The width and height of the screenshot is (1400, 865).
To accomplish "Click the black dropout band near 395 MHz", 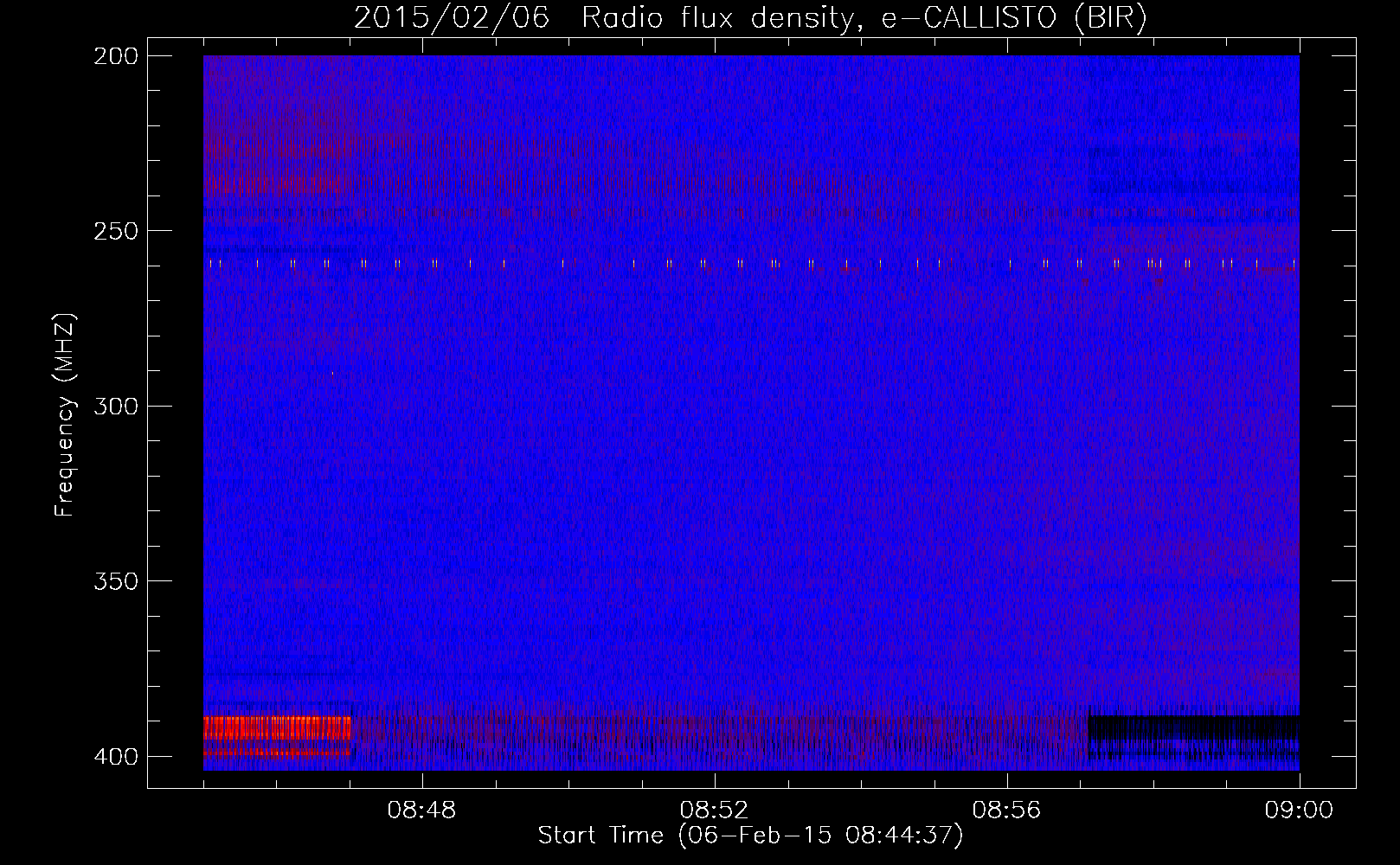I will [x=1193, y=729].
